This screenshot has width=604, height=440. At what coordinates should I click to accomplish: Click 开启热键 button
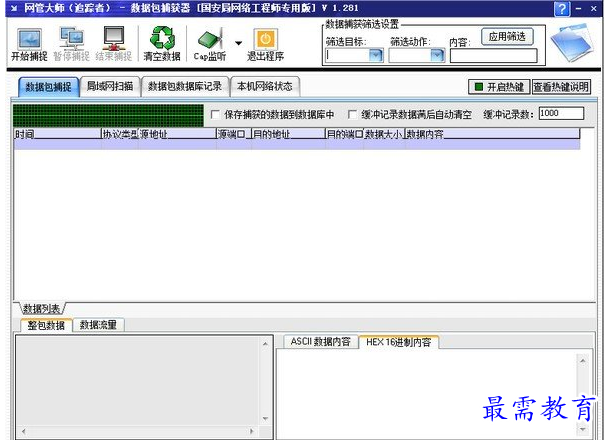point(499,87)
